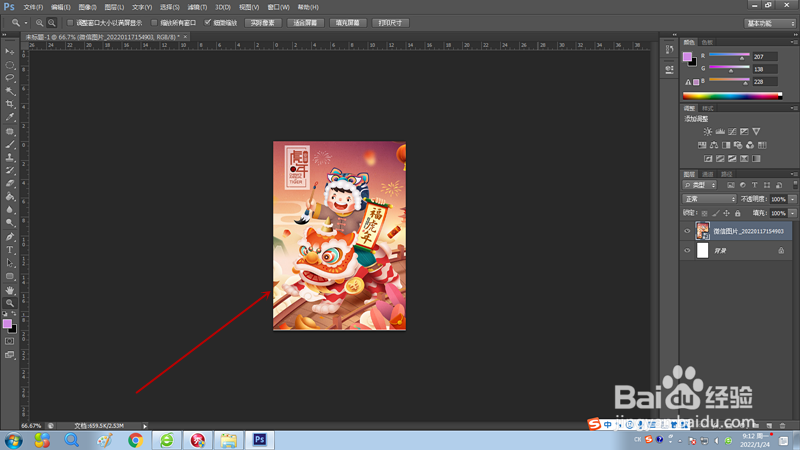This screenshot has width=800, height=450.
Task: Add Levels adjustment icon
Action: 720,132
